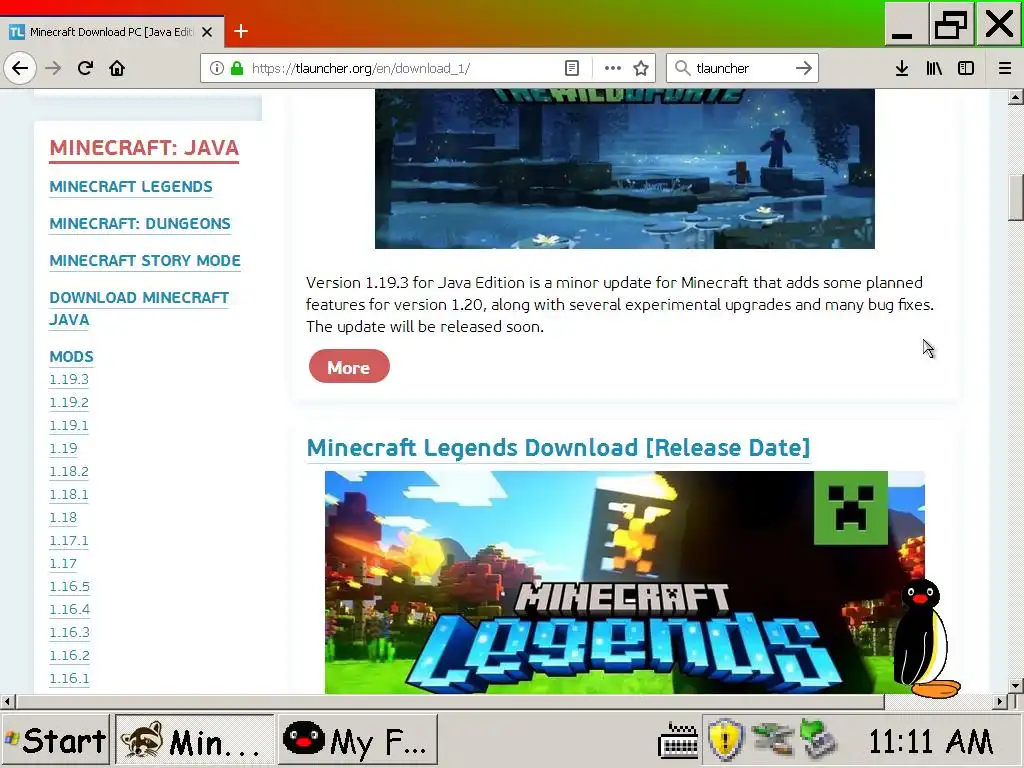Open the library icon in toolbar

pos(934,68)
